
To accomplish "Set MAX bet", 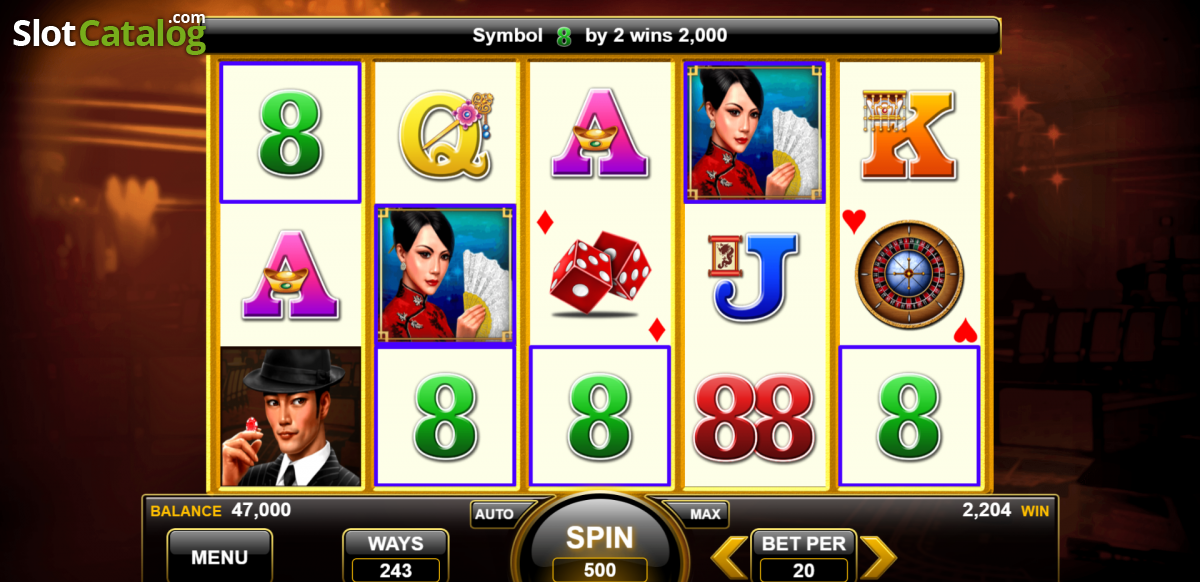I will click(705, 514).
